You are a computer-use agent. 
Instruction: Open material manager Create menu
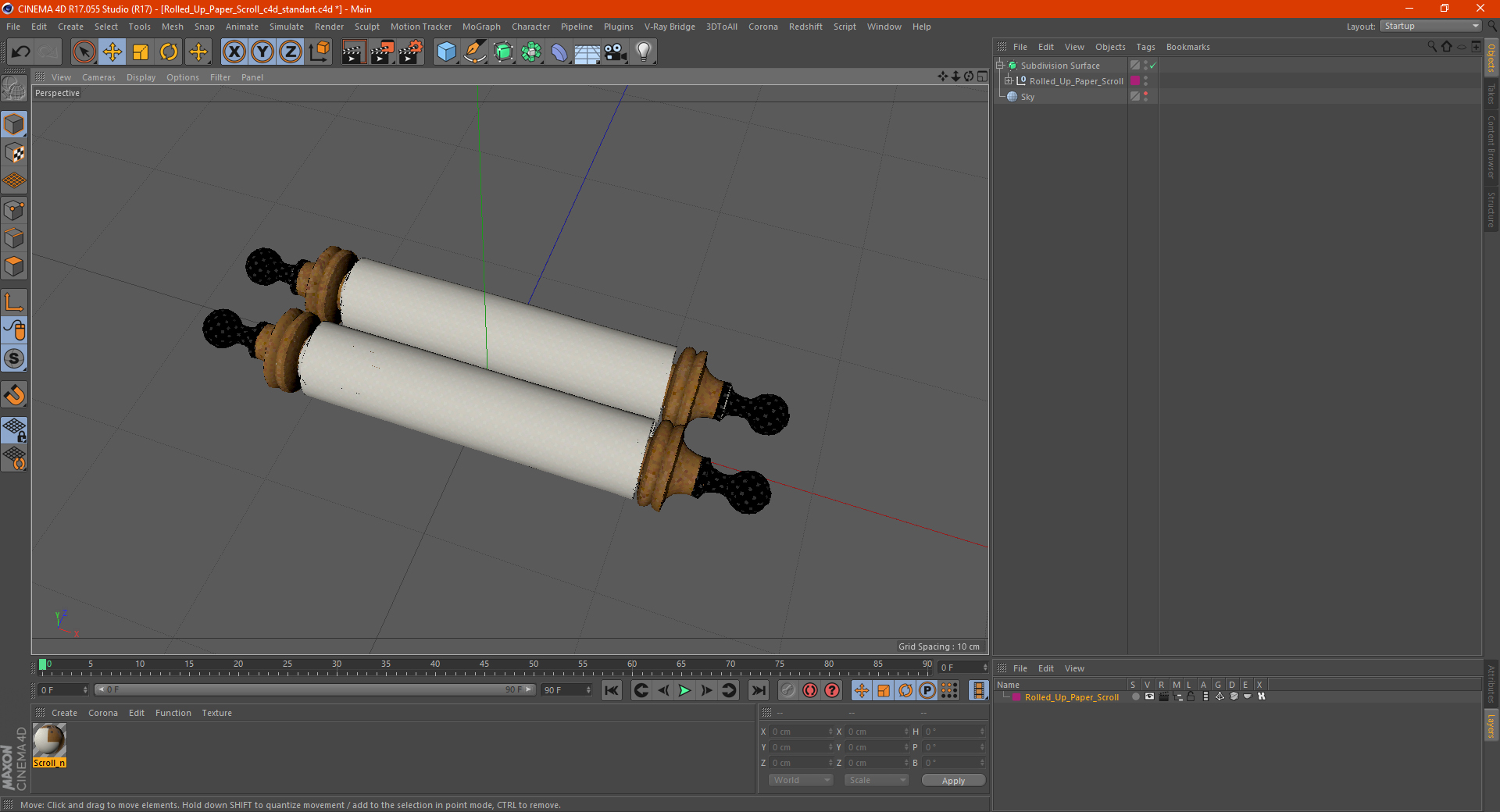click(64, 713)
